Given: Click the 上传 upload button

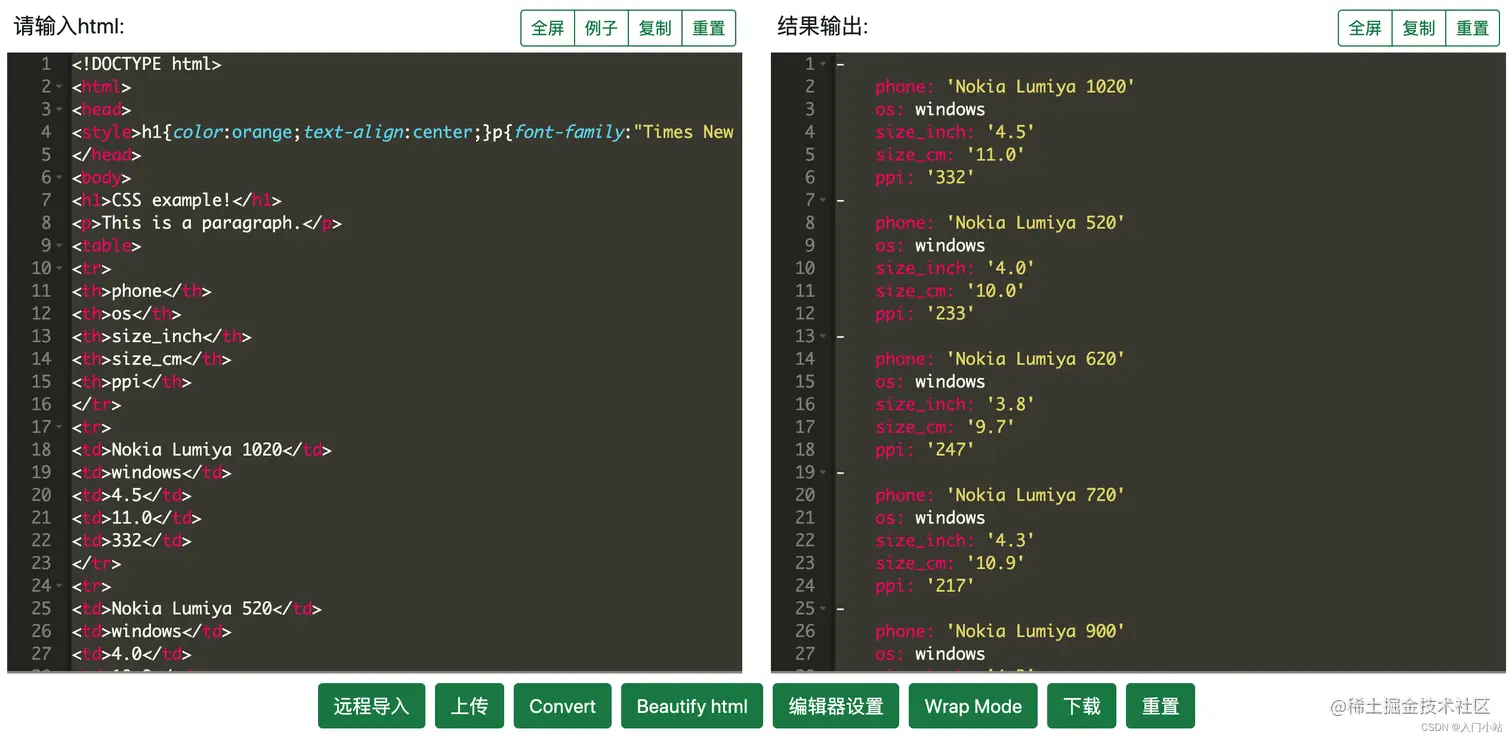Looking at the screenshot, I should click(x=469, y=706).
